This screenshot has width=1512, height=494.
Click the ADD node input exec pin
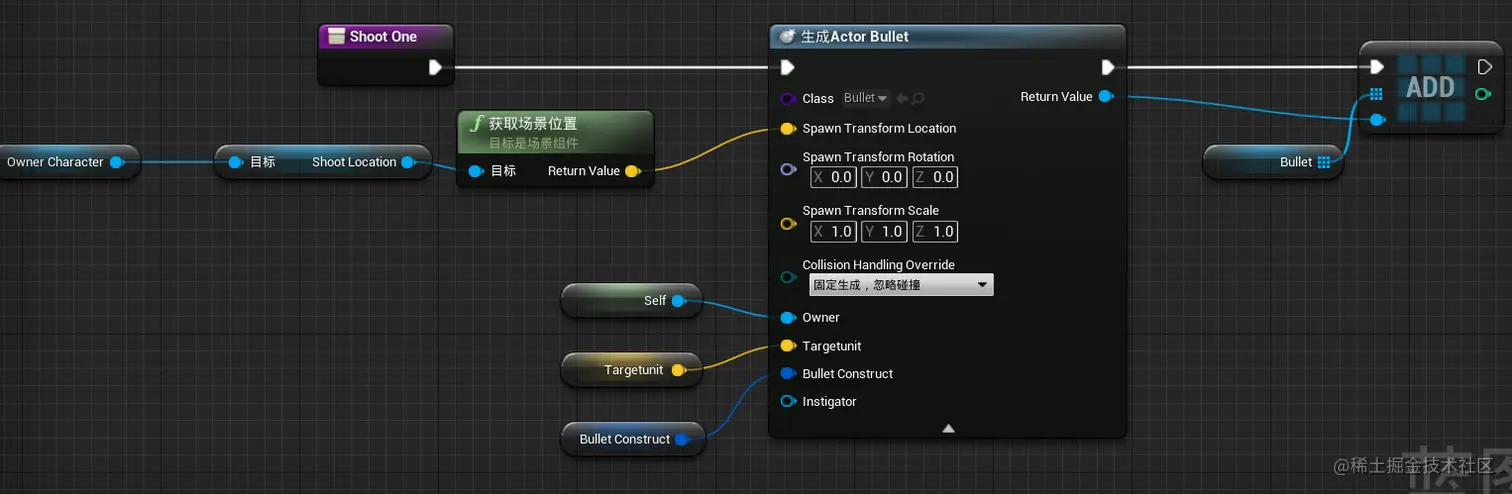point(1377,67)
